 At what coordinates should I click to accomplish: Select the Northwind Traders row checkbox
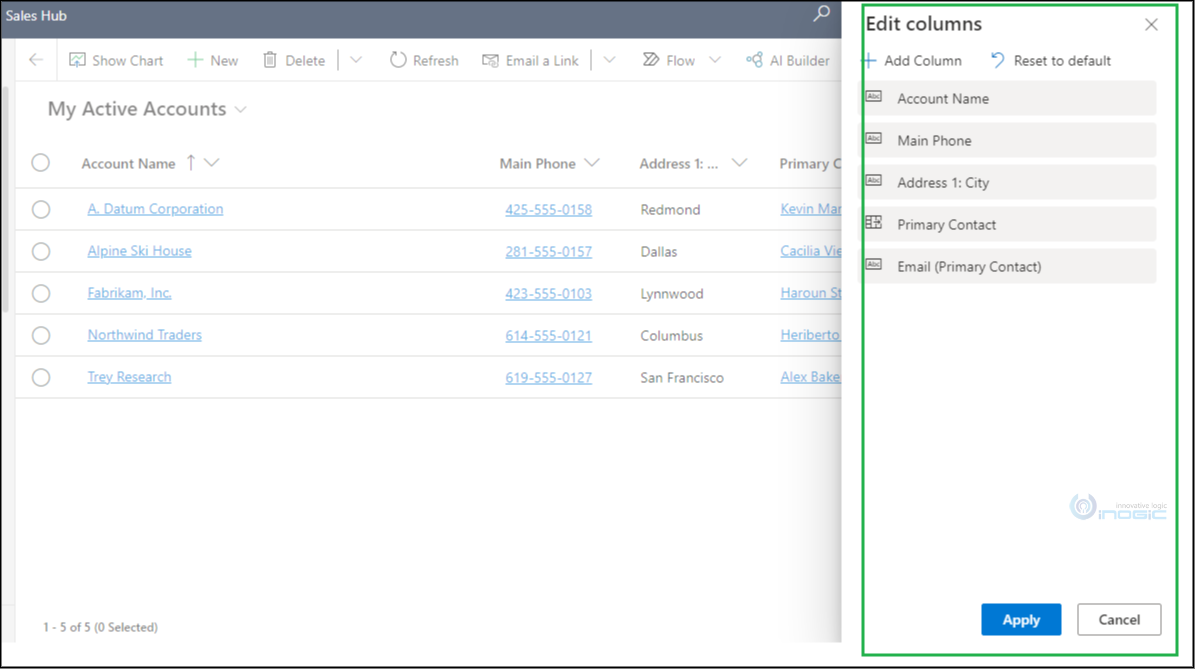(40, 335)
